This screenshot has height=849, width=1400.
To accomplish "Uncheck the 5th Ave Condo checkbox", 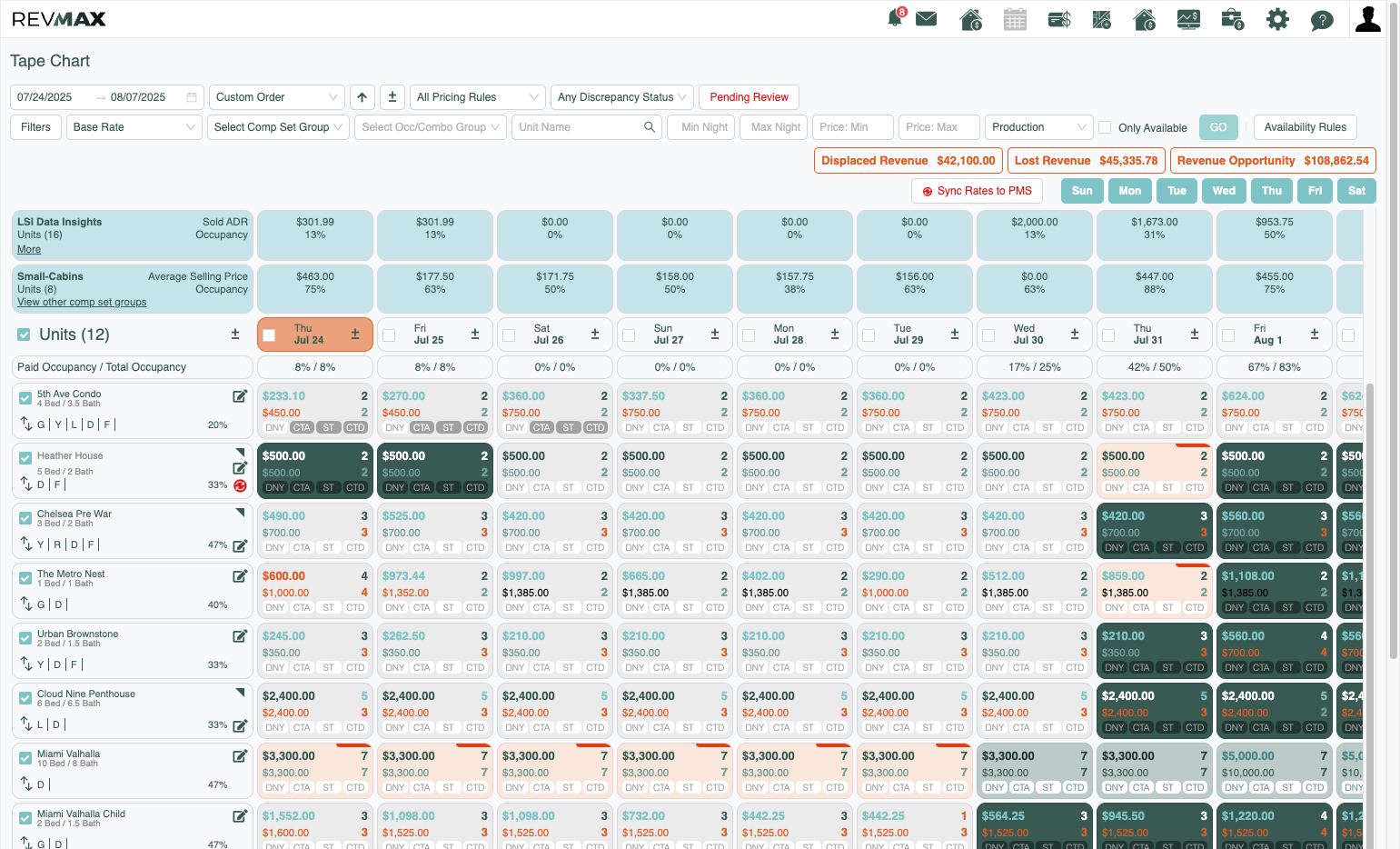I will tap(25, 398).
